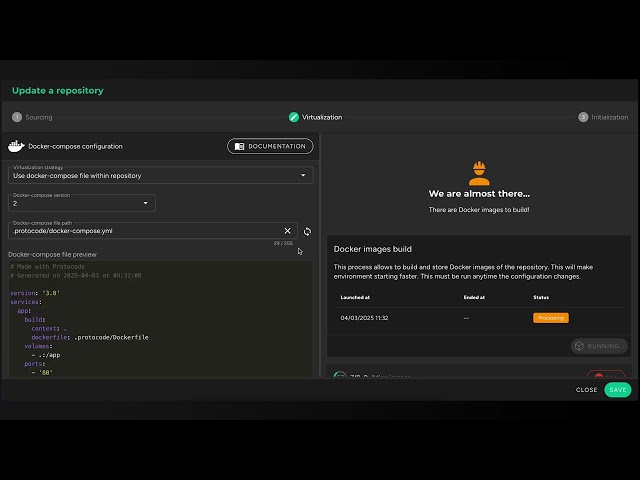Screen dimensions: 640x480
Task: Click the version '3.8' line
Action: 35,293
